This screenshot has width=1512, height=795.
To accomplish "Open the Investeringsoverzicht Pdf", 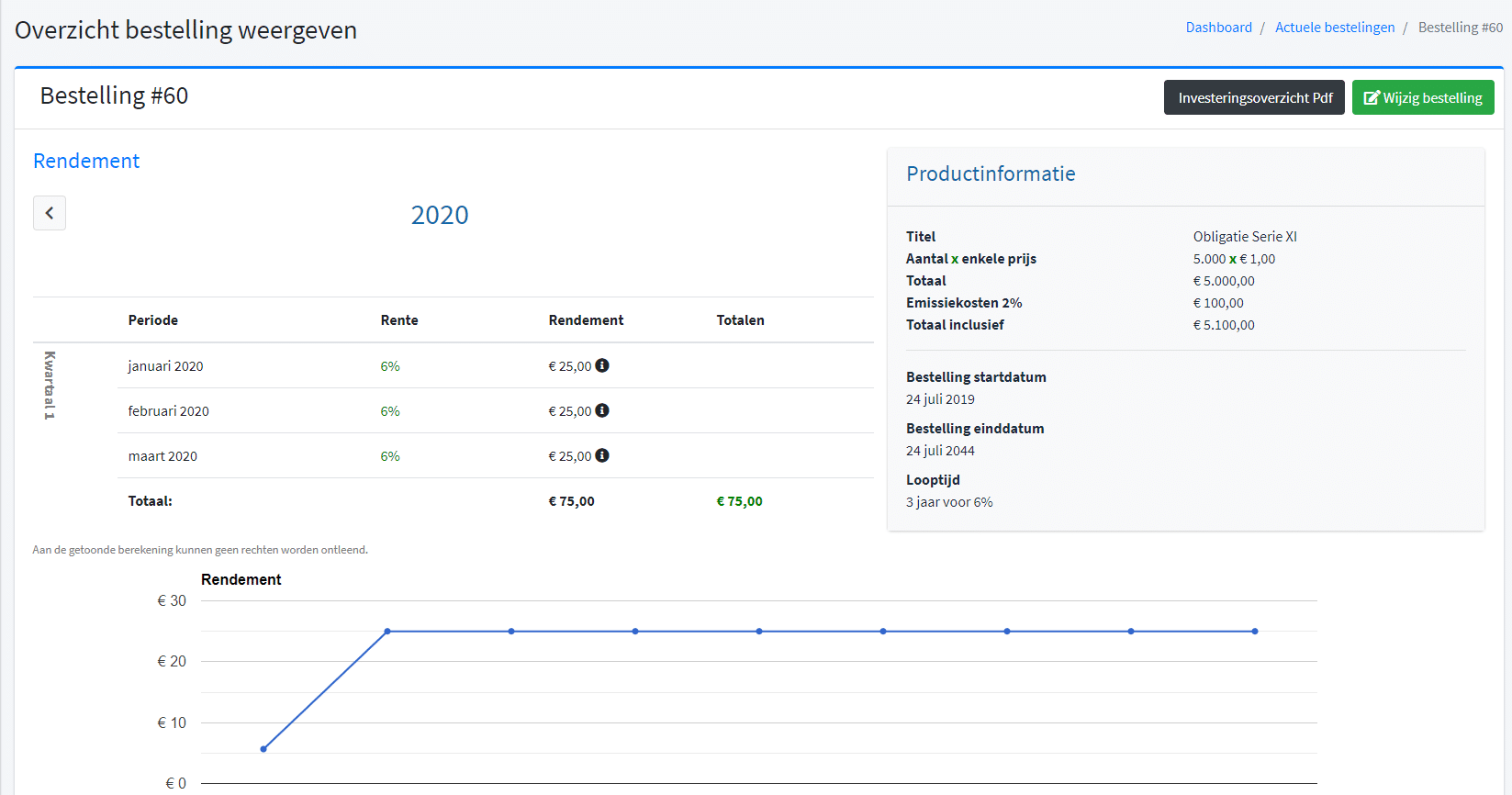I will point(1254,97).
